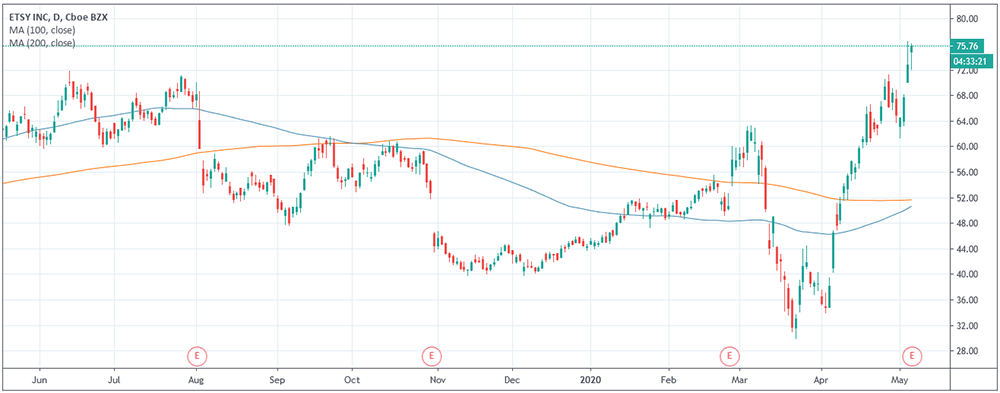This screenshot has width=1000, height=393.
Task: Click the 60.00 price axis label
Action: click(967, 147)
